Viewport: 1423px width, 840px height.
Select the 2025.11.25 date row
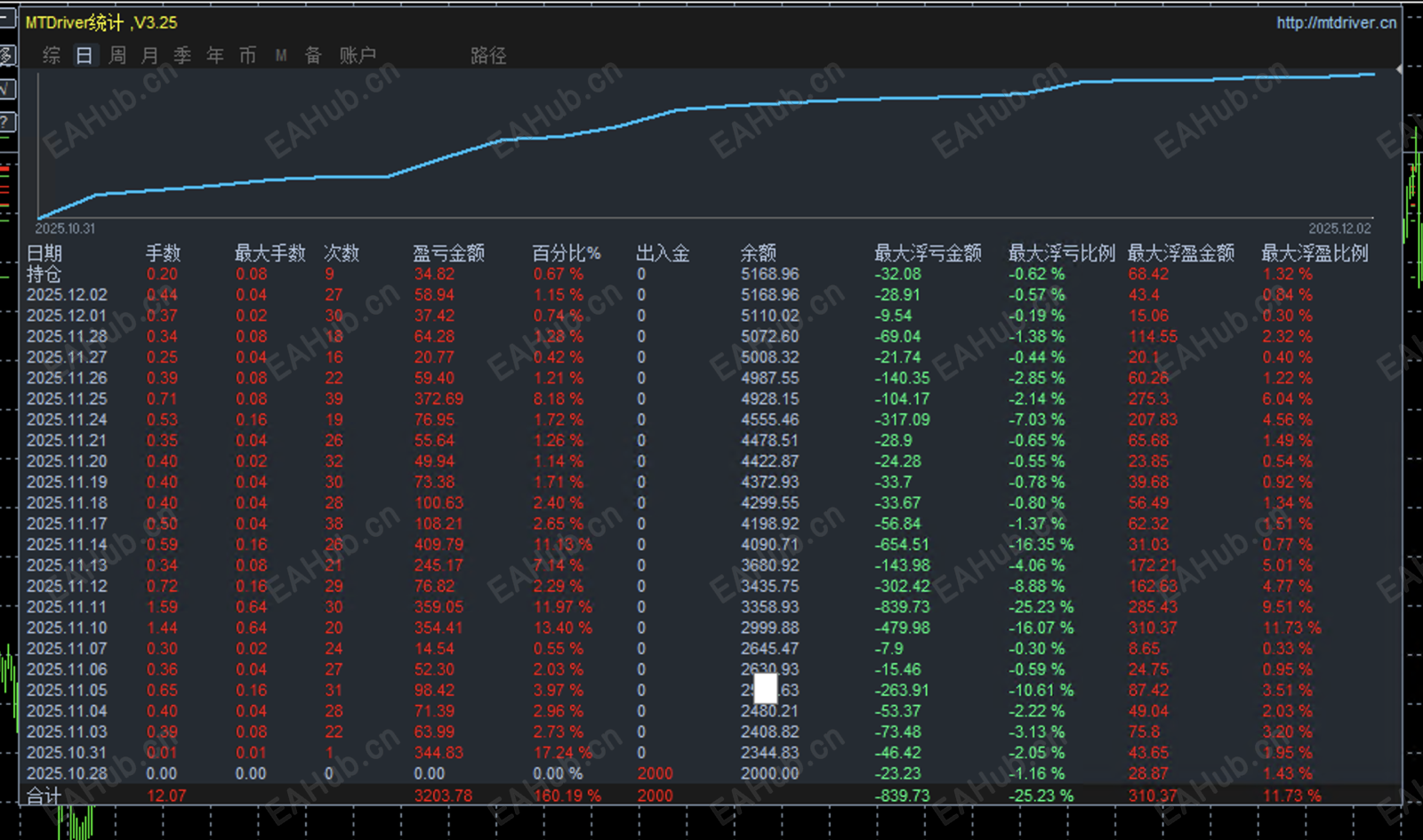(x=67, y=399)
